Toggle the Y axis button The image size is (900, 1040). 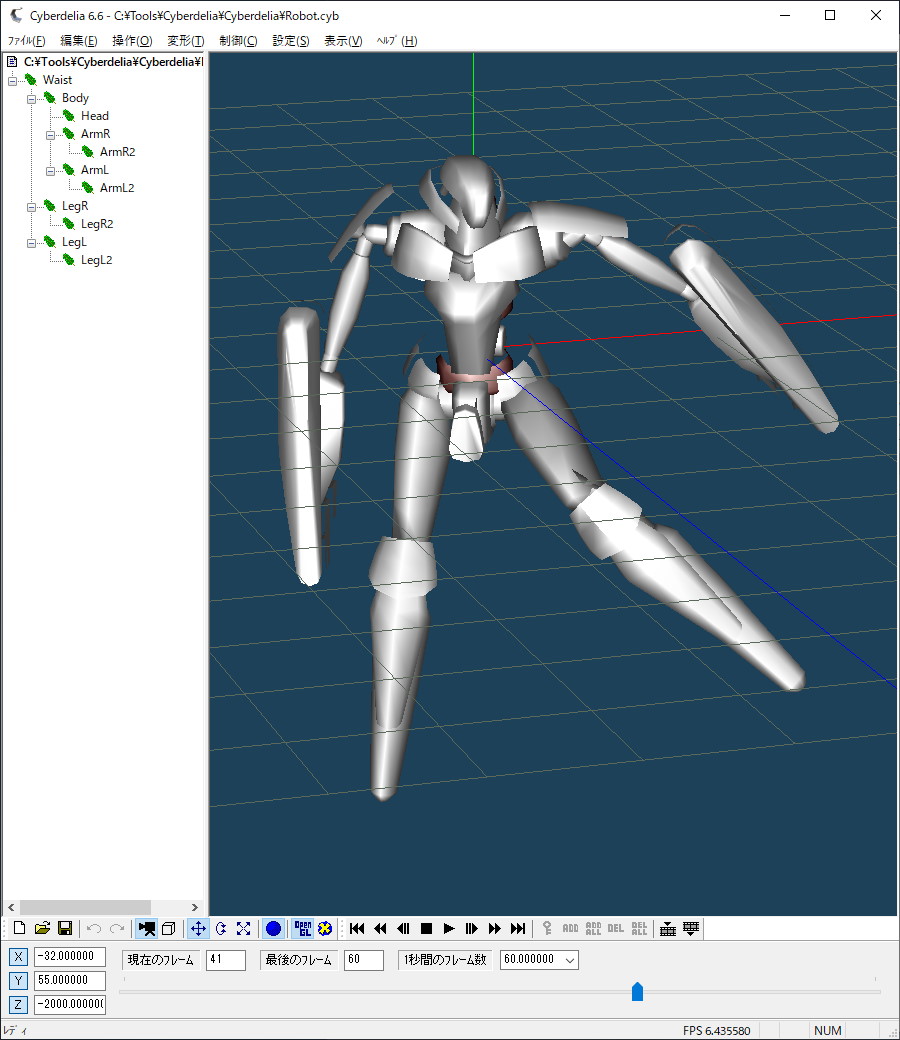(x=19, y=981)
